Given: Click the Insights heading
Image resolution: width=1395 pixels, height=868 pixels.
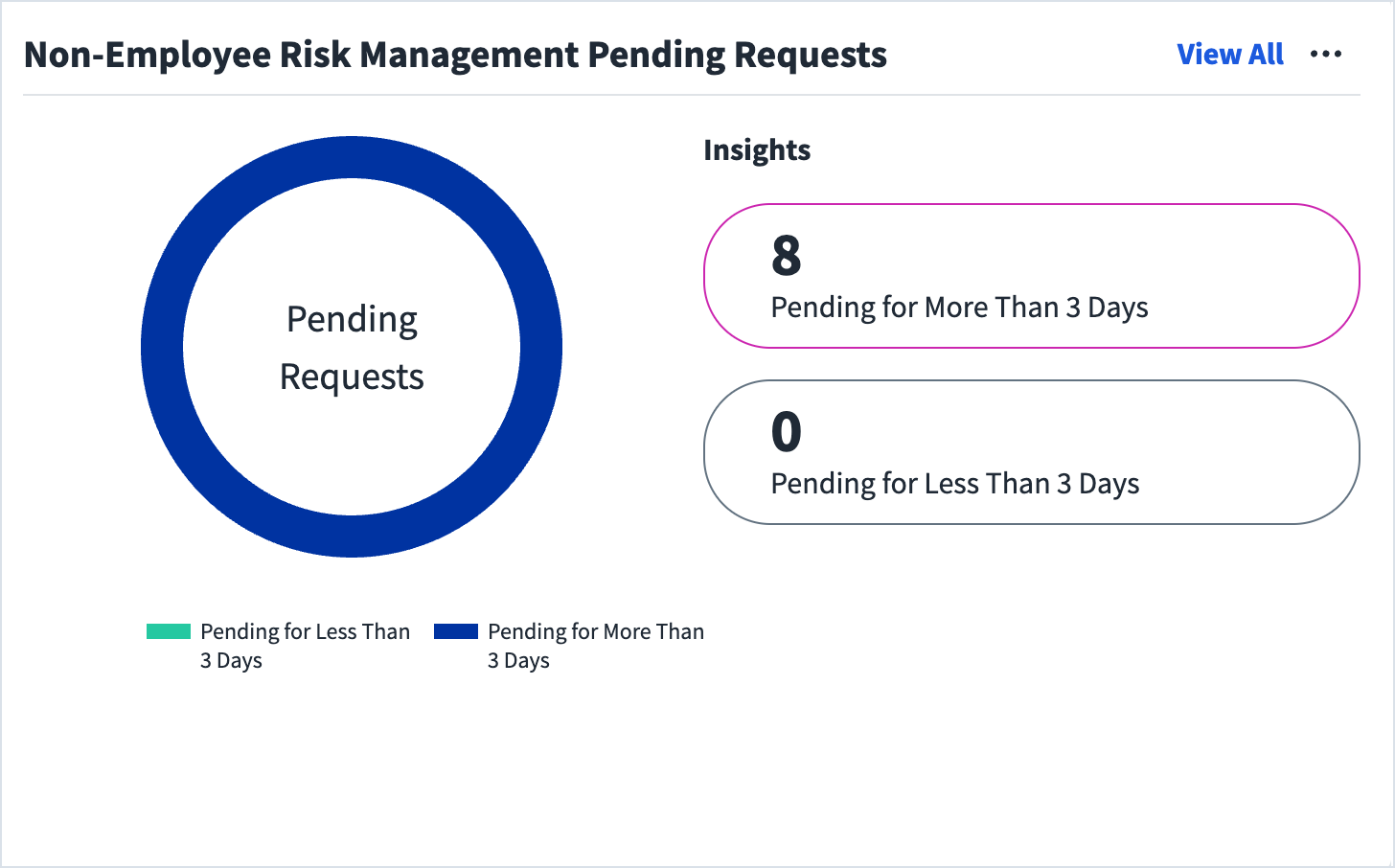Looking at the screenshot, I should point(757,150).
